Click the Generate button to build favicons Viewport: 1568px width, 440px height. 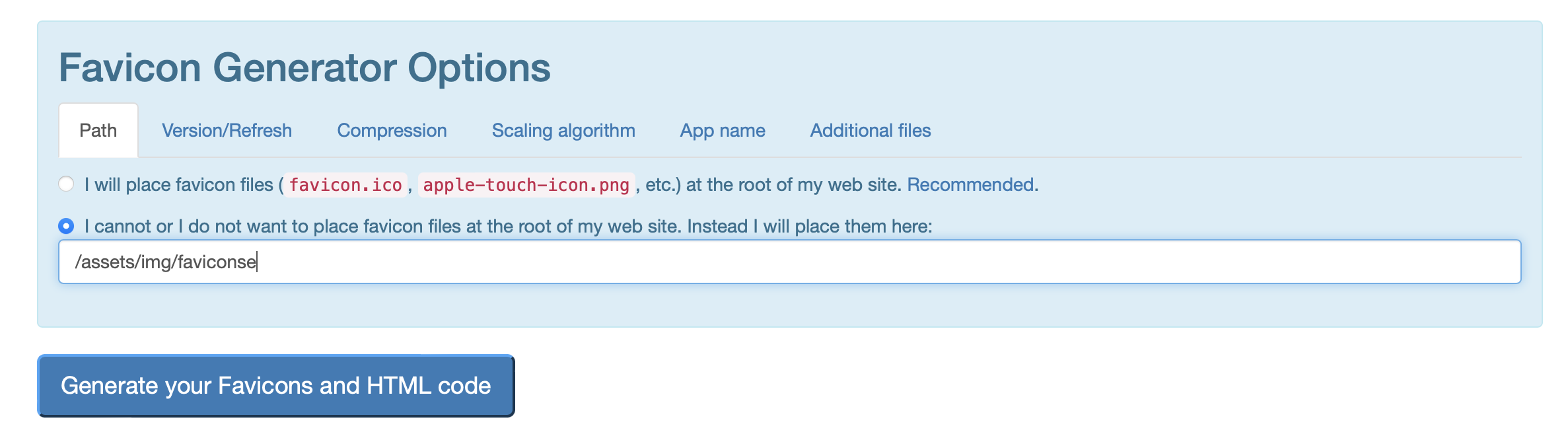[275, 386]
